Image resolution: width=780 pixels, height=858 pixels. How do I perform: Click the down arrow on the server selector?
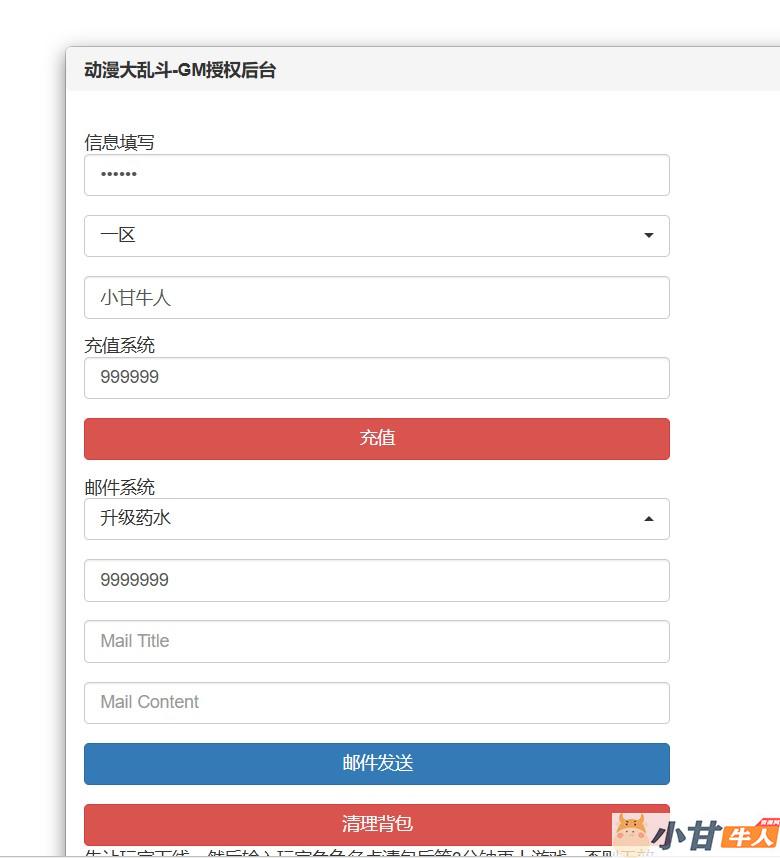coord(649,236)
